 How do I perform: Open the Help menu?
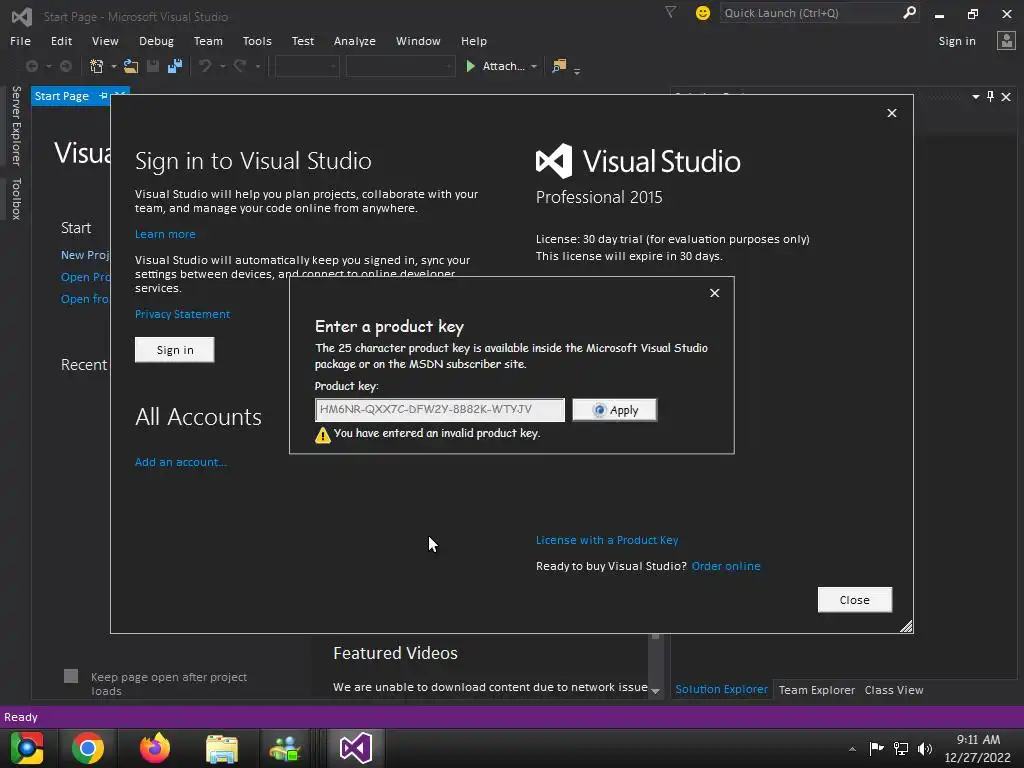tap(473, 40)
